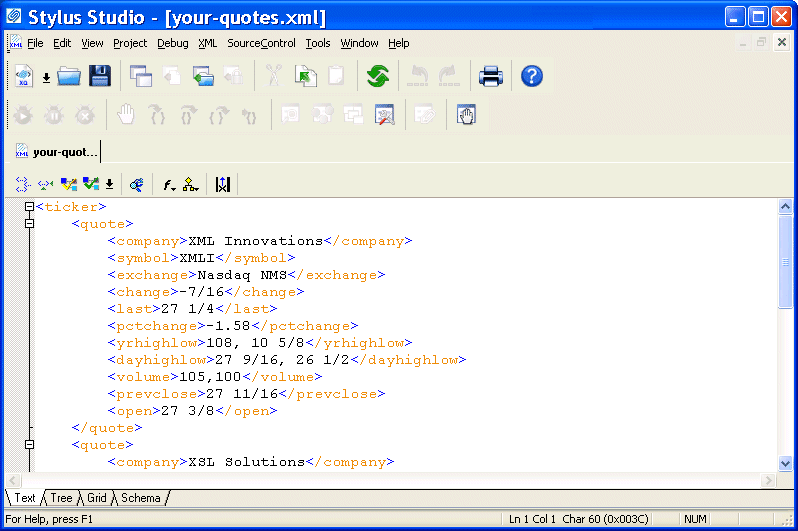Screen dimensions: 798x531
Task: Collapse the second quote element
Action: tap(29, 445)
